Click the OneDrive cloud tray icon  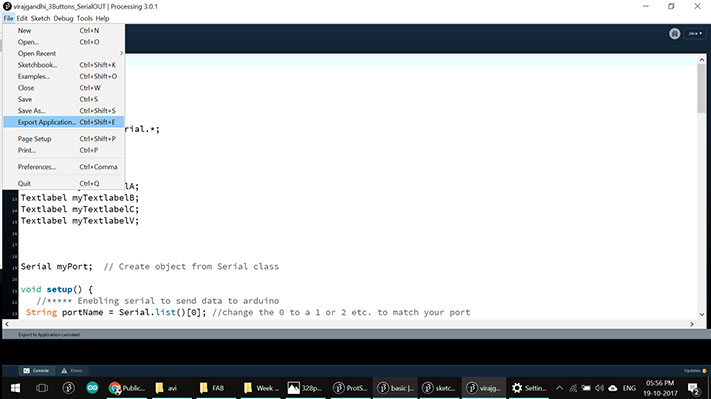tap(613, 388)
